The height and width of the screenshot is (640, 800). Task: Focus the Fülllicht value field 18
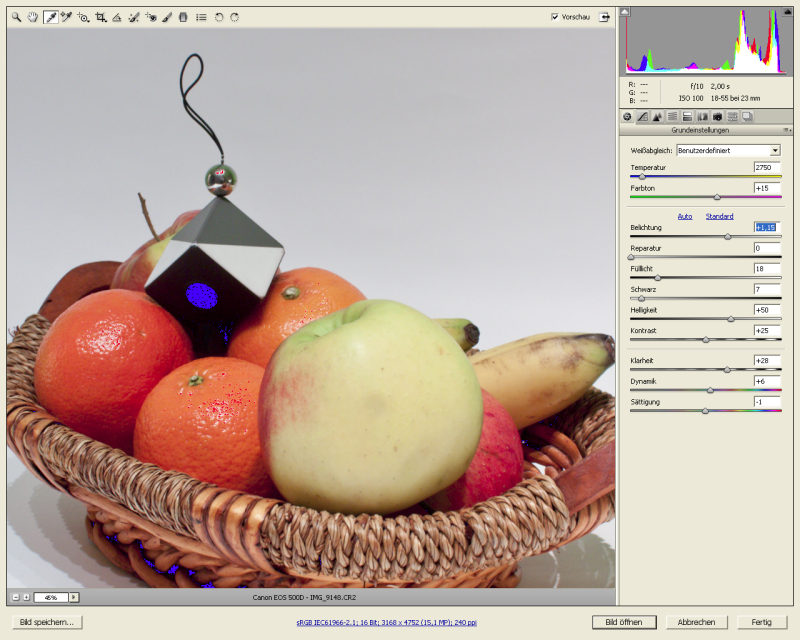[x=767, y=268]
